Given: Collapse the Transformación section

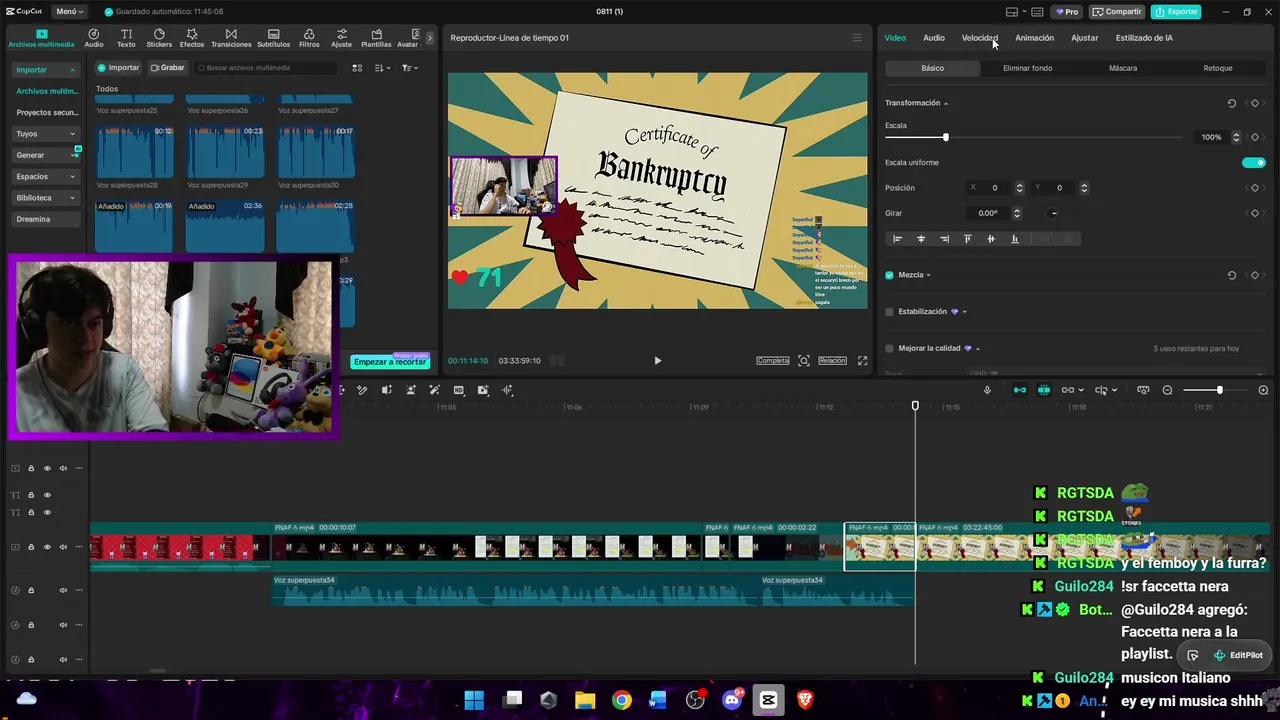Looking at the screenshot, I should pyautogui.click(x=946, y=104).
